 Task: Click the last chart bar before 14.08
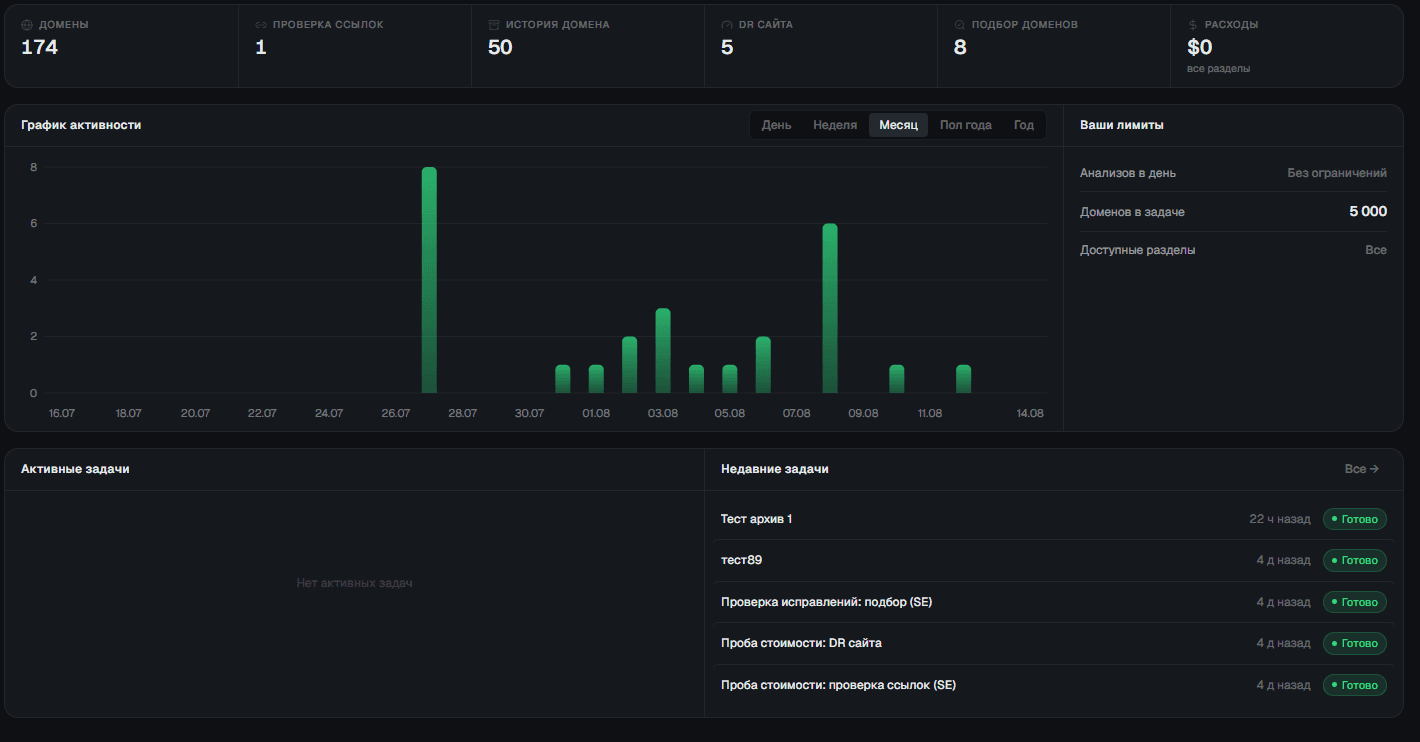click(964, 379)
